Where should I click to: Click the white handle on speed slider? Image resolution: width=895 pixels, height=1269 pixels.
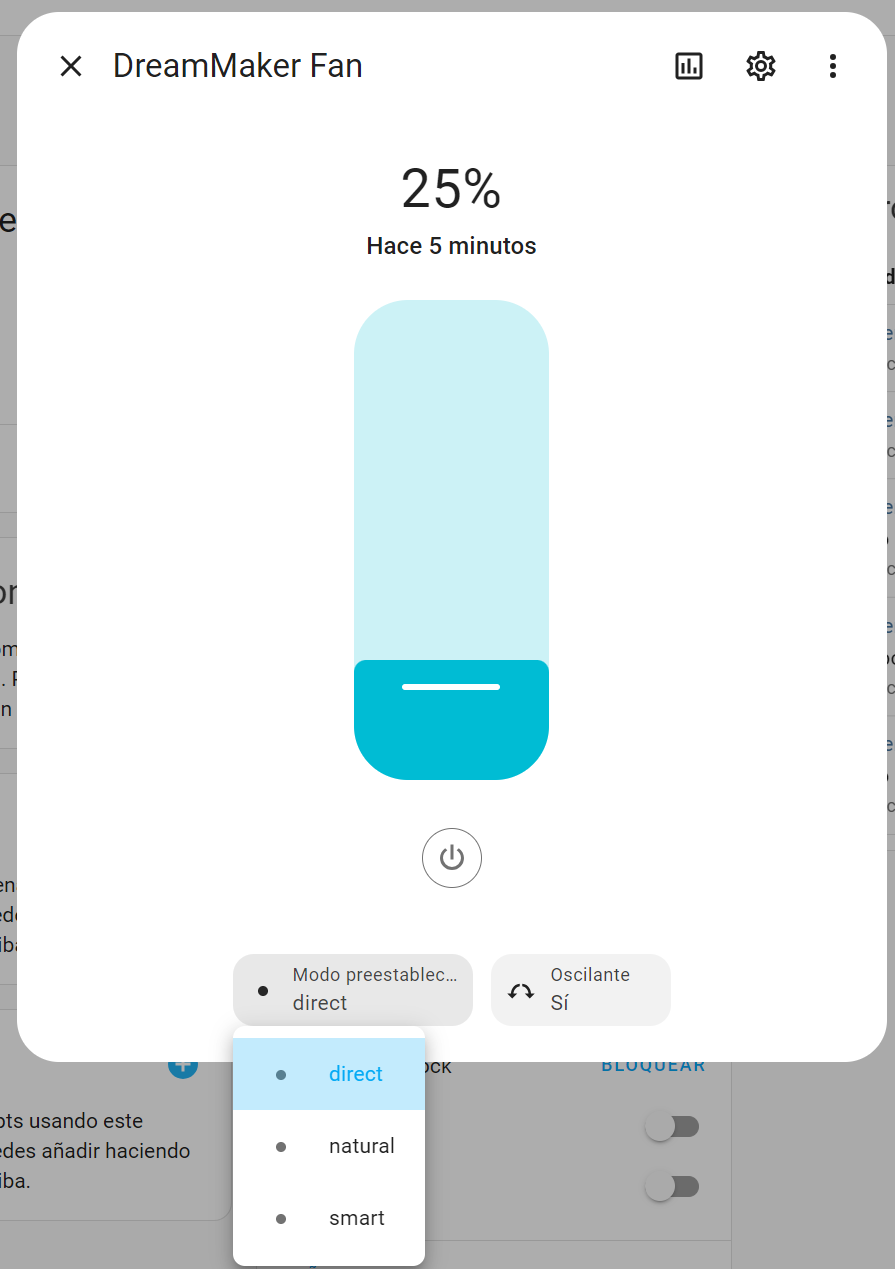pos(451,687)
